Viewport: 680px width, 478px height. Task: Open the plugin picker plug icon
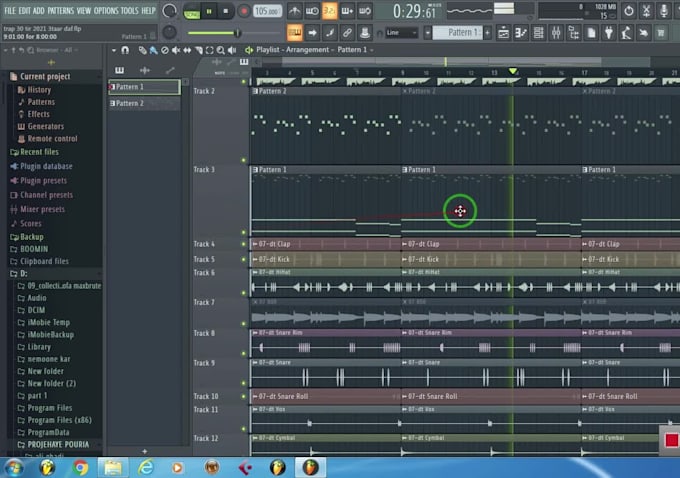[x=609, y=33]
